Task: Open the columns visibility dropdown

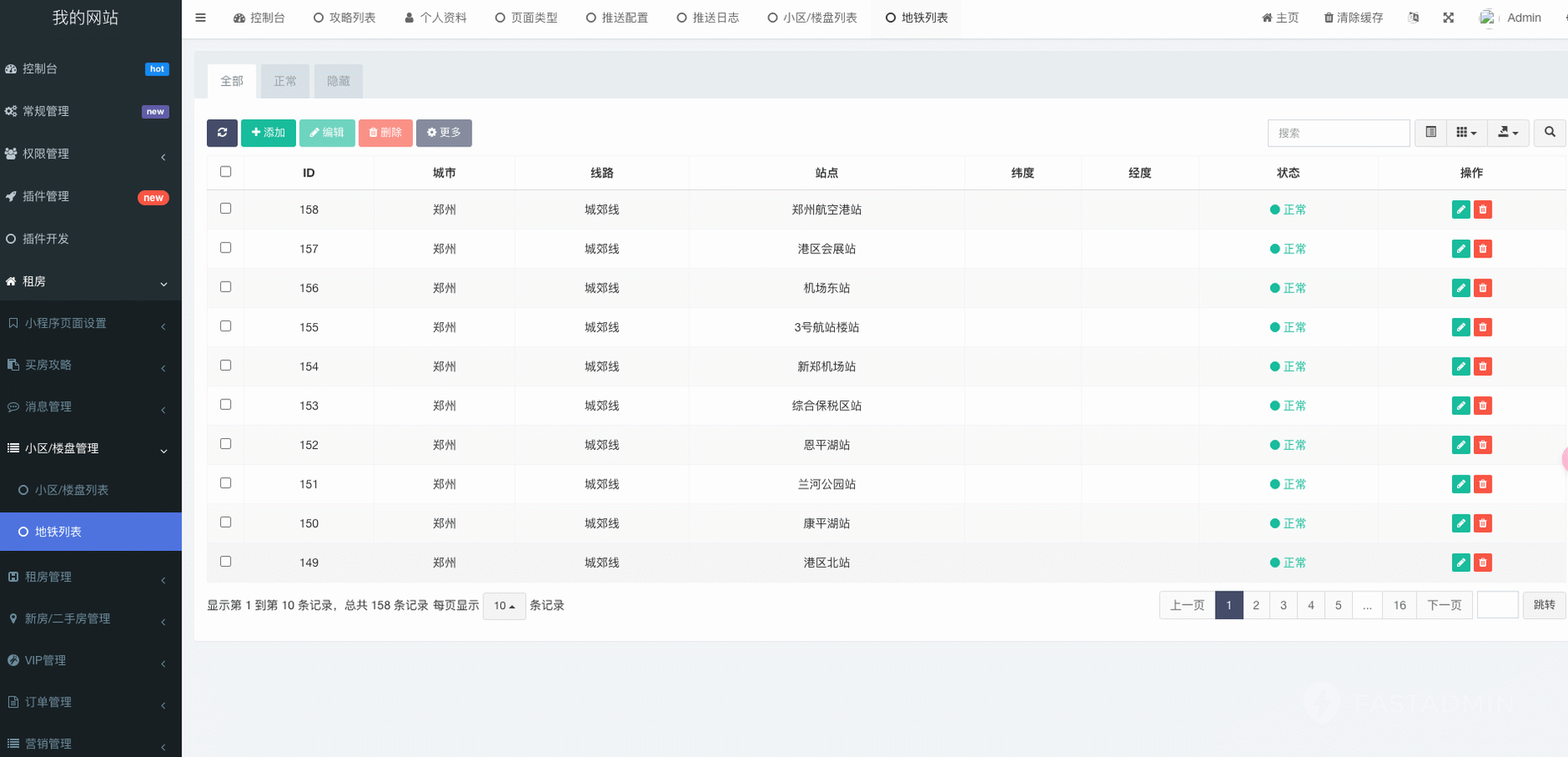Action: (x=1466, y=133)
